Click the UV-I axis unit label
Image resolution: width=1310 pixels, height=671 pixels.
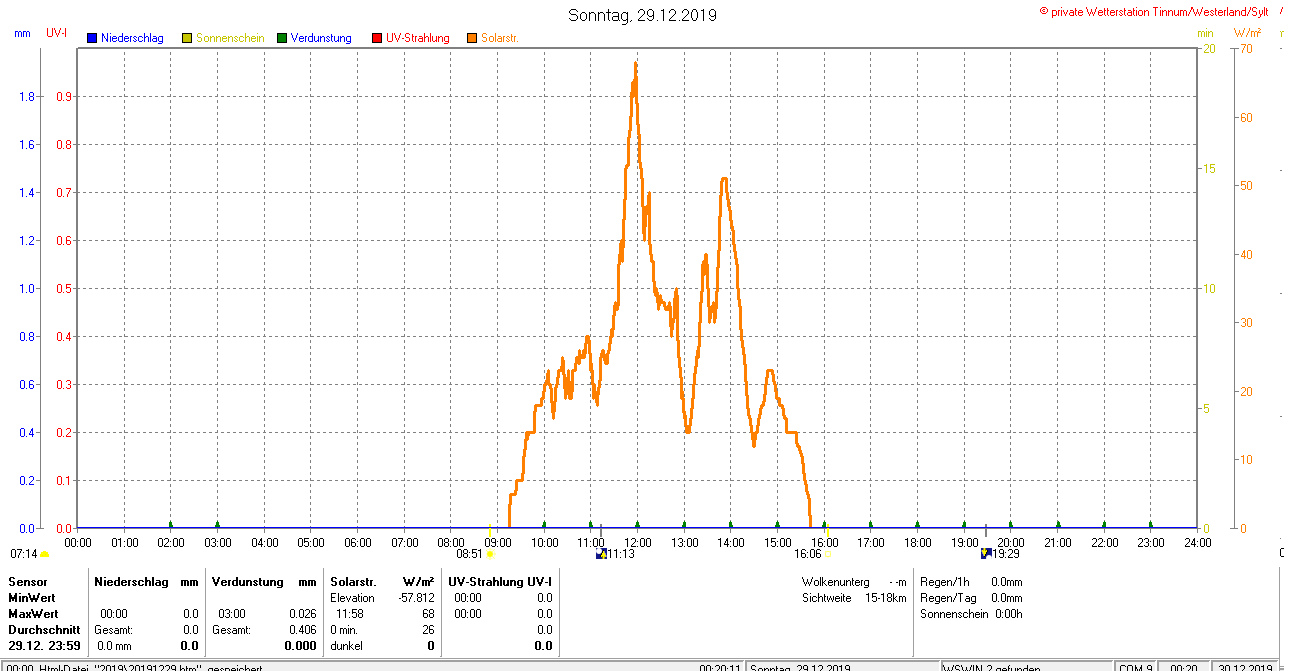(57, 33)
